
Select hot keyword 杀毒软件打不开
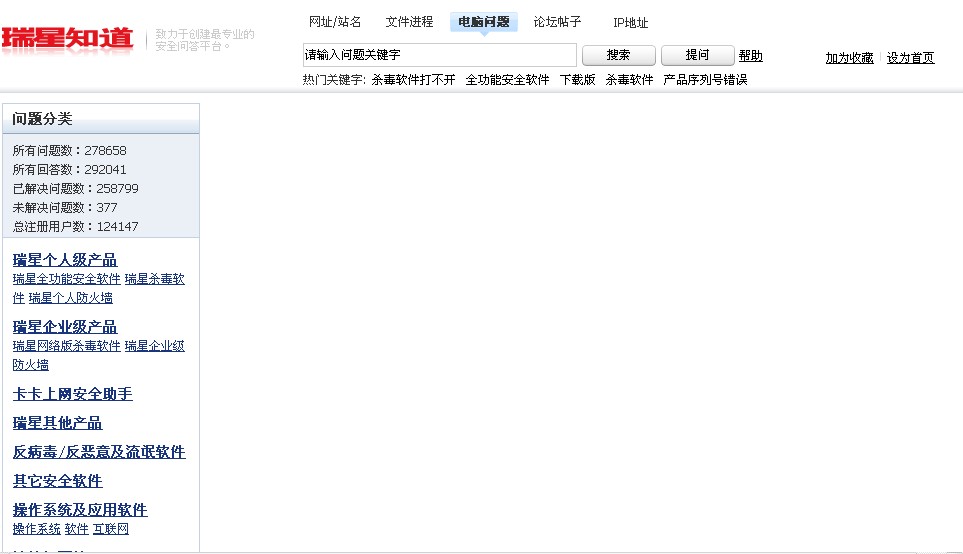click(x=413, y=80)
